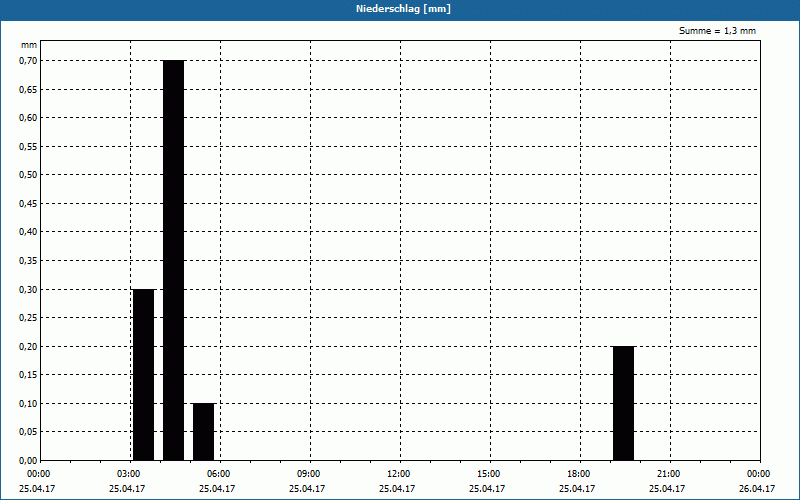Click the '0,25' y-axis label

pyautogui.click(x=28, y=318)
